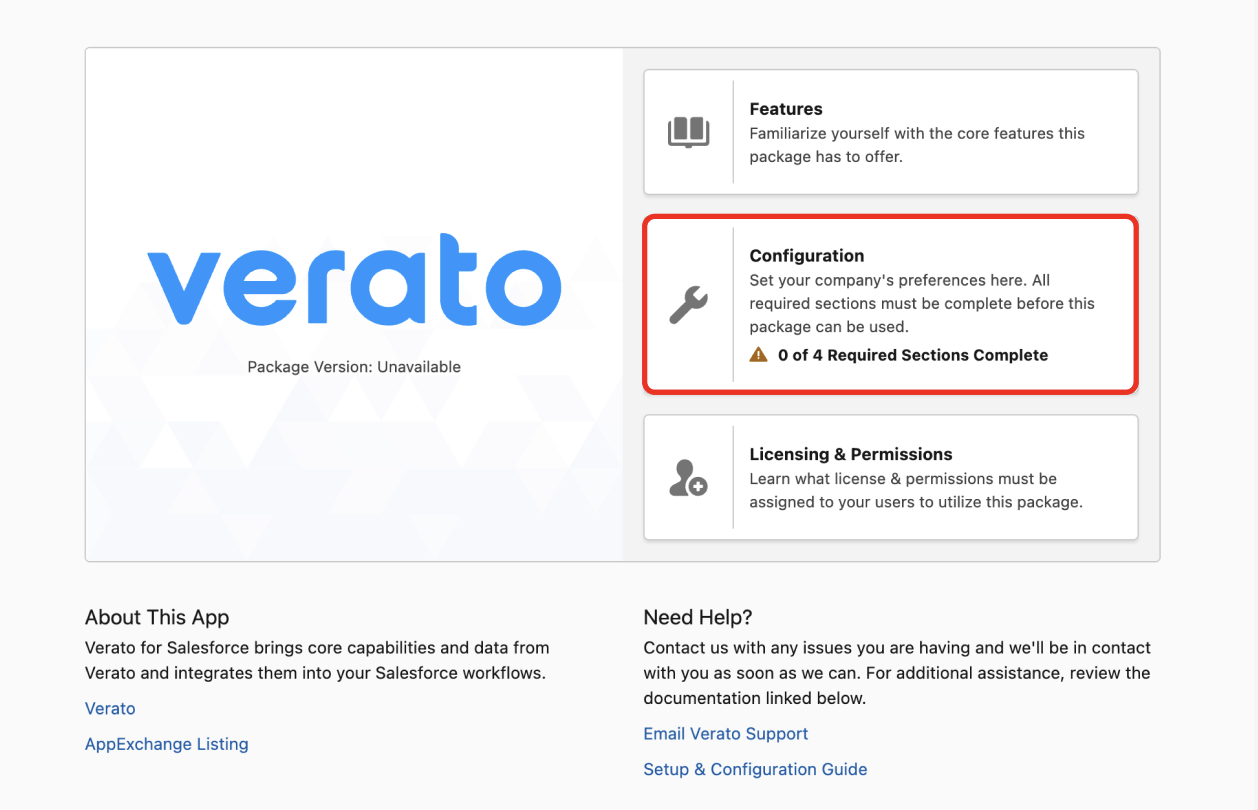Click the "Need Help?" heading
The width and height of the screenshot is (1258, 810).
tap(698, 617)
